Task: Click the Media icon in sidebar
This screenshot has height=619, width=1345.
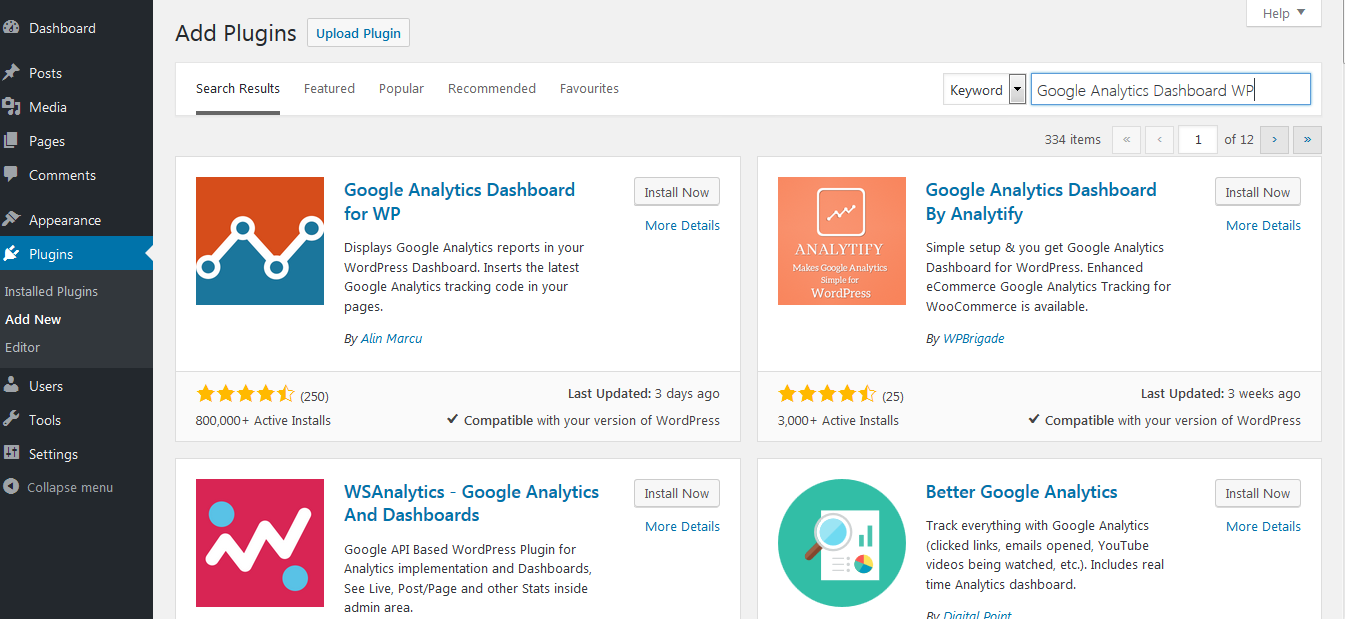Action: [11, 107]
